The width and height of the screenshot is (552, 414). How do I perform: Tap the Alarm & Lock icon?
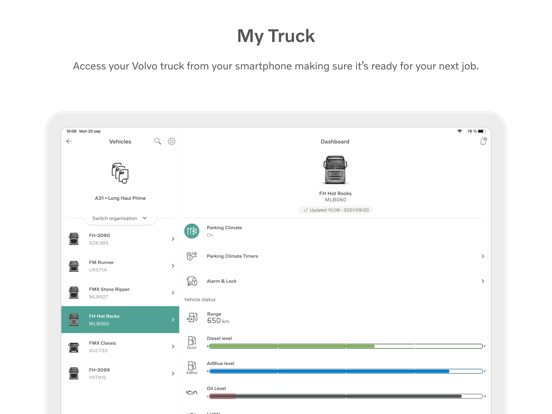[192, 281]
